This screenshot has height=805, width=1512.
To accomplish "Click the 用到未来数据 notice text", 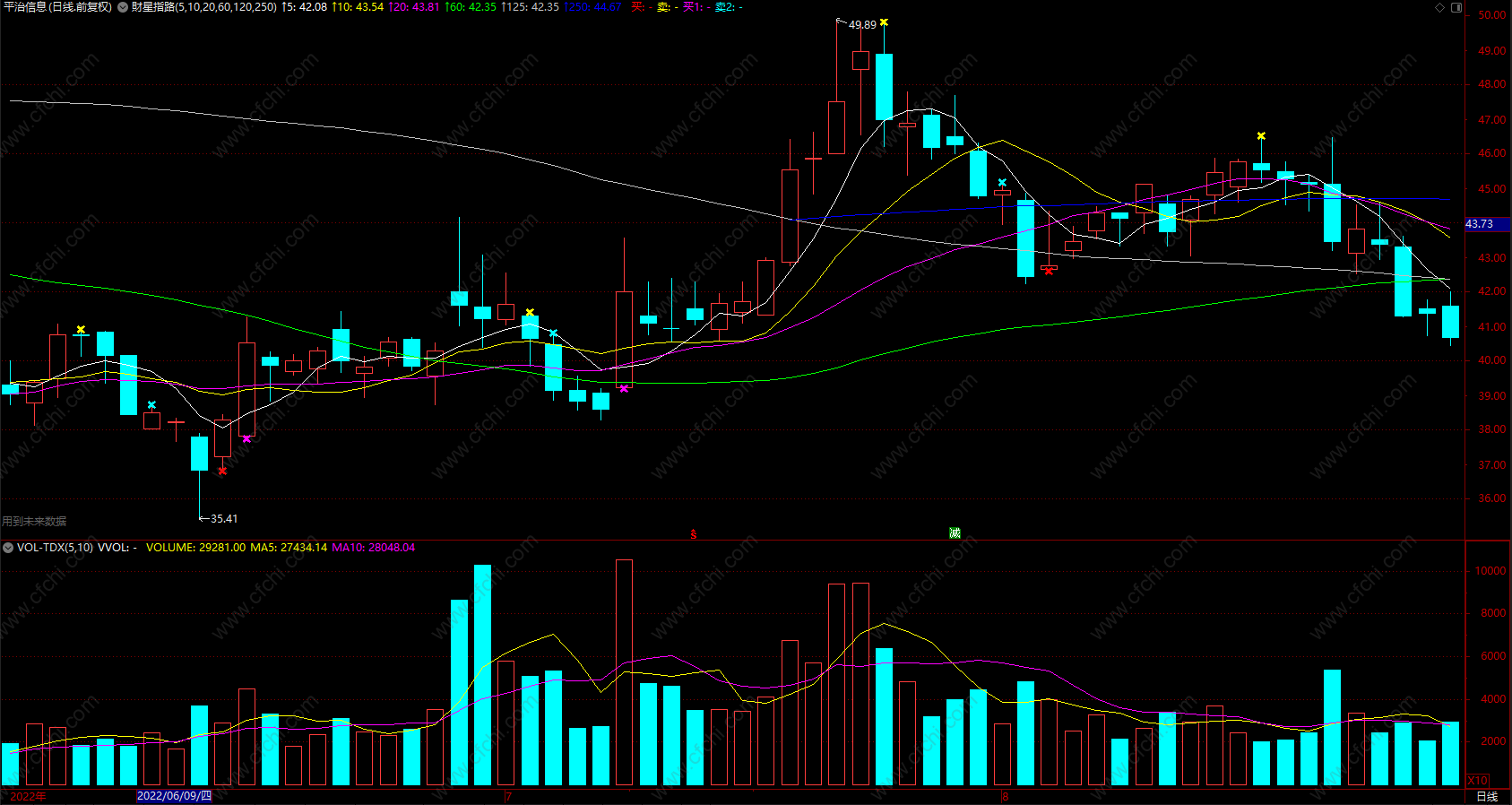I will (x=34, y=522).
